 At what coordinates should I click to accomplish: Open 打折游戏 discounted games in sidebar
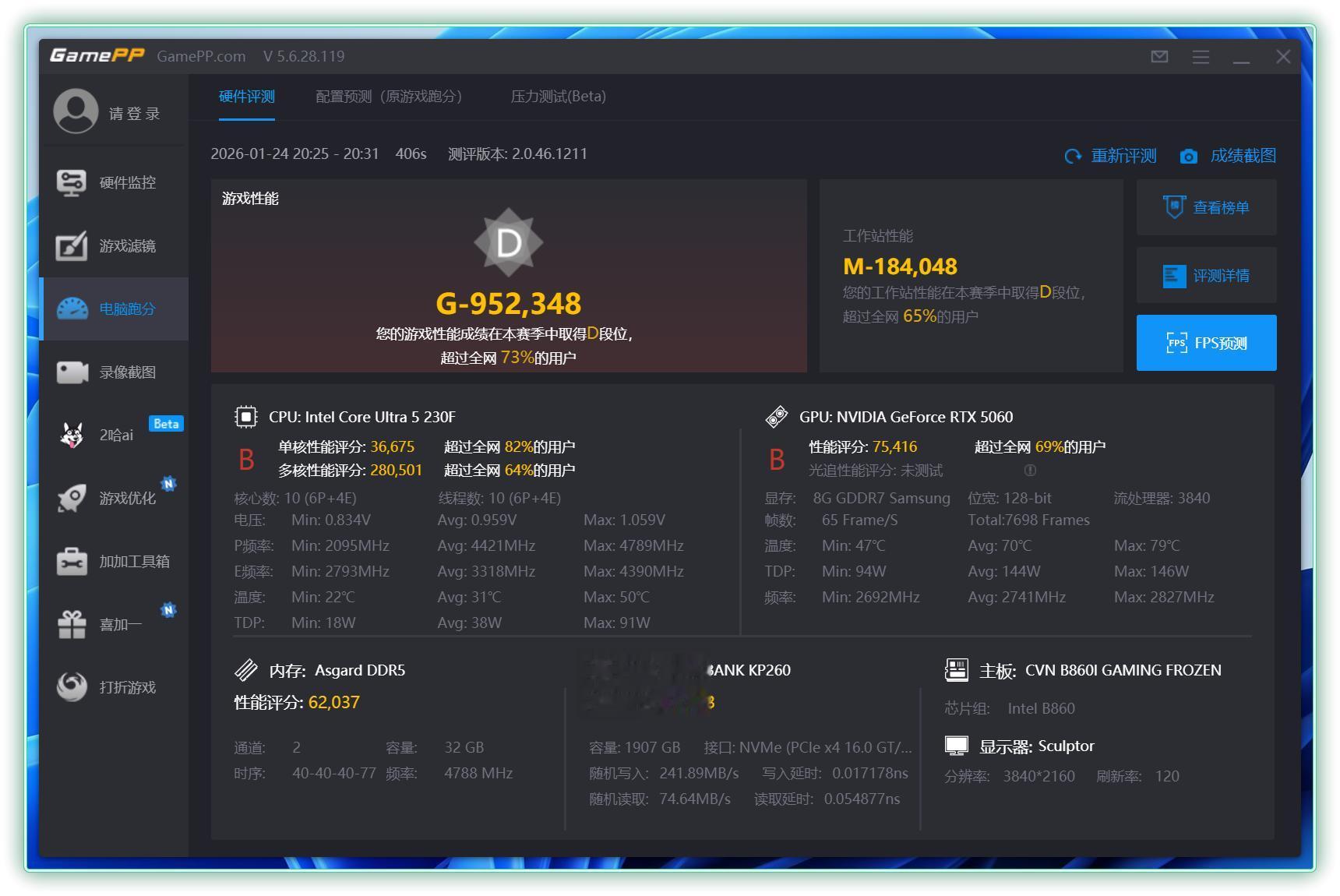coord(114,687)
